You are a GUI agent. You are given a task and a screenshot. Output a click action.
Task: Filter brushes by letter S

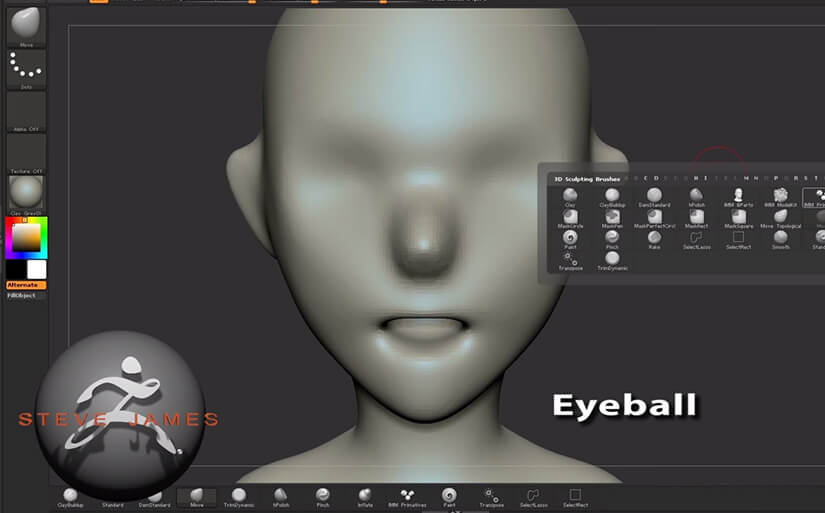806,178
